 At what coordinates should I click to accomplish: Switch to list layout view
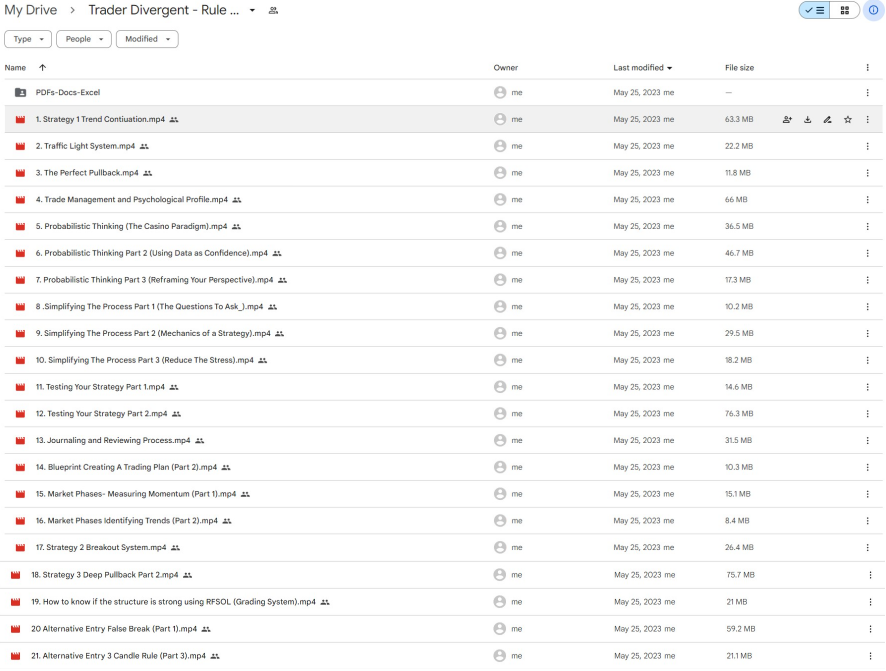[814, 10]
